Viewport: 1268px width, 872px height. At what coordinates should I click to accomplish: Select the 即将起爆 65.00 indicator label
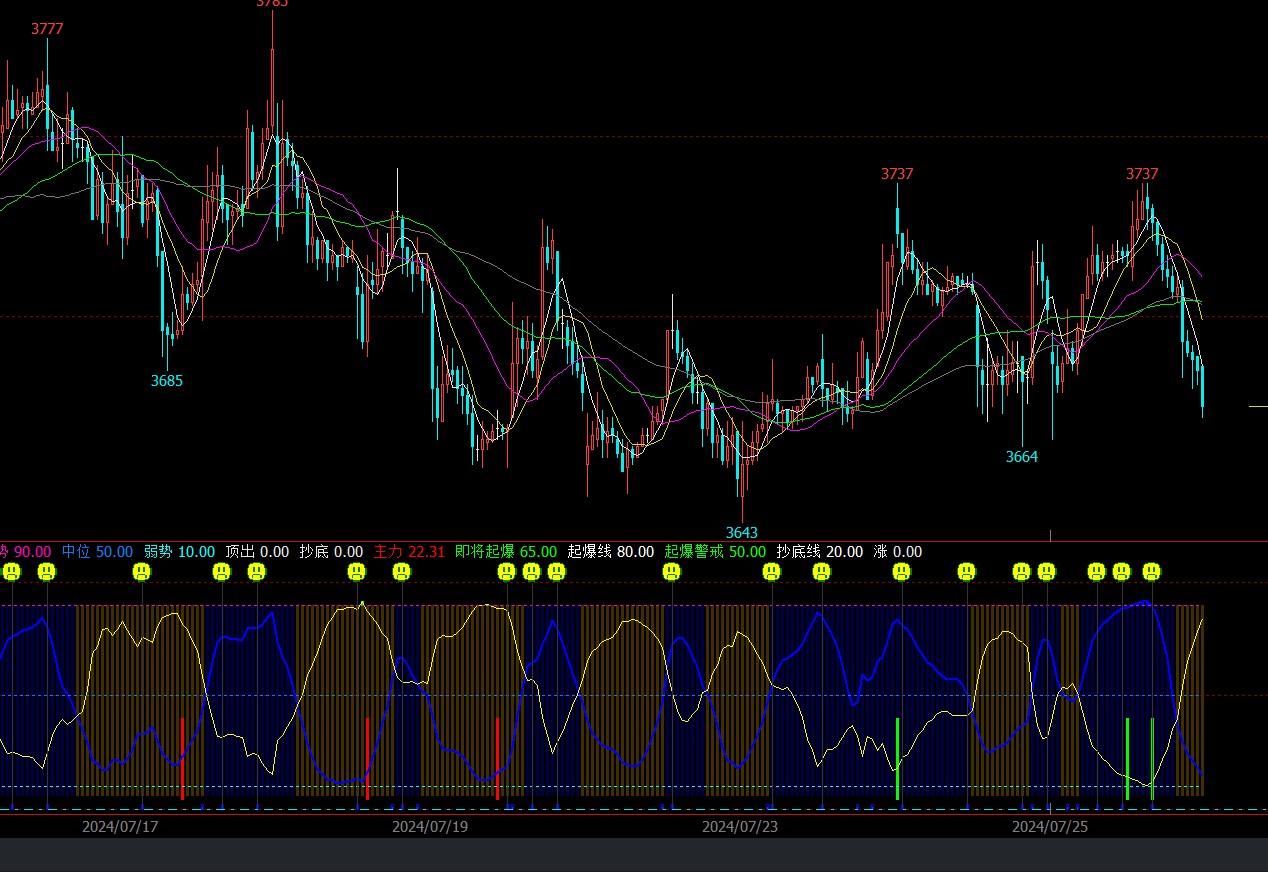coord(506,552)
